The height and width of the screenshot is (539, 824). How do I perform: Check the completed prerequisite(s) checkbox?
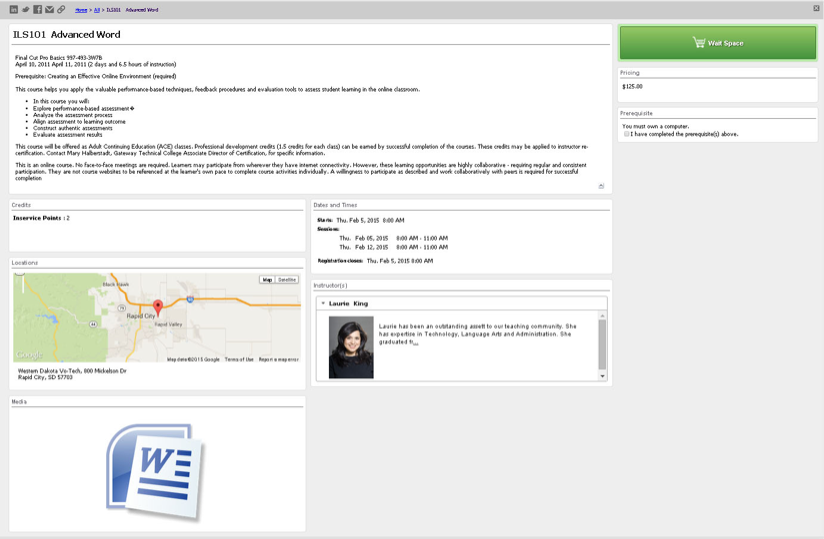(626, 134)
